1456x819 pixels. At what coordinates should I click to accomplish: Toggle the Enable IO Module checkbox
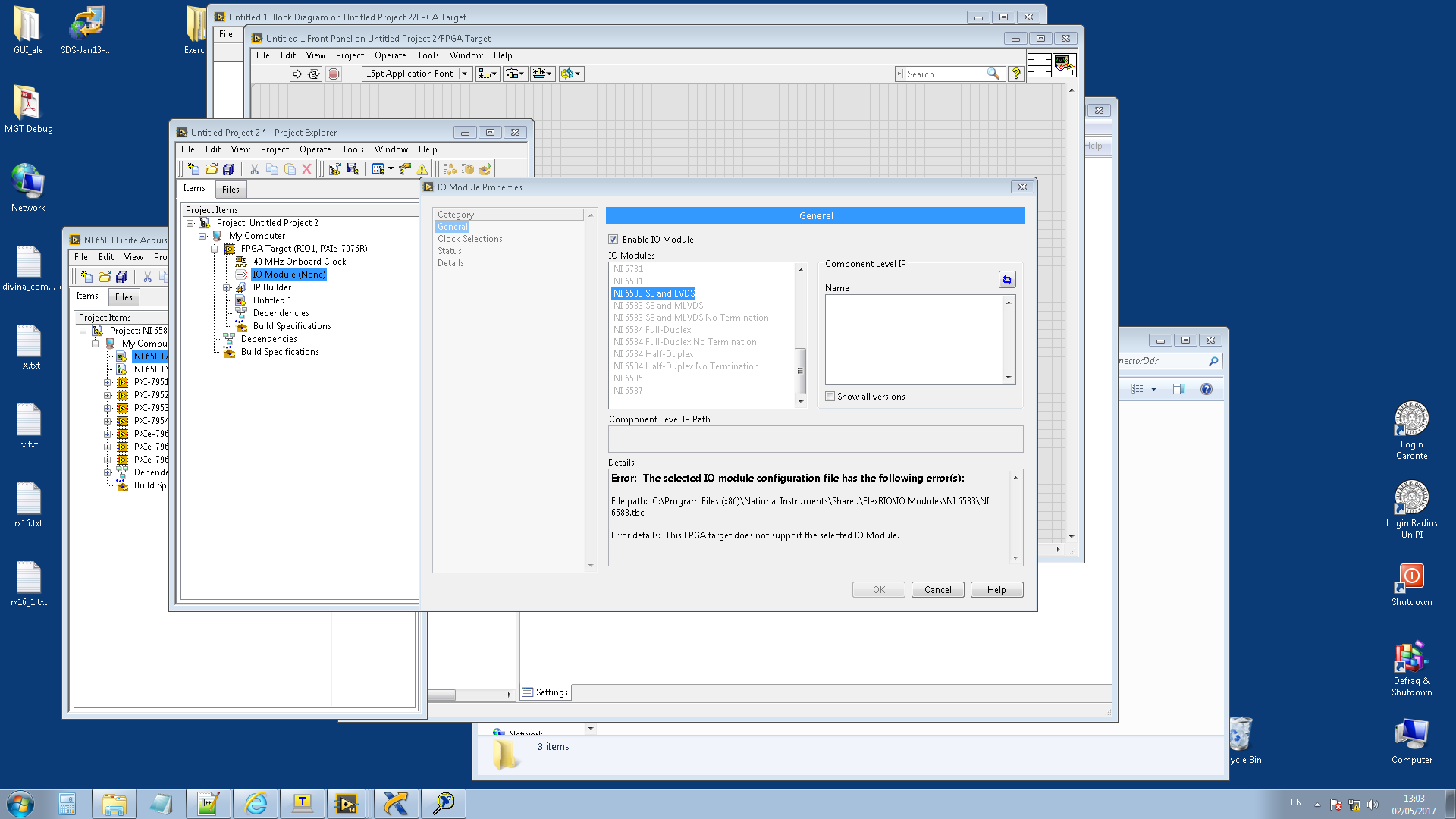point(613,240)
